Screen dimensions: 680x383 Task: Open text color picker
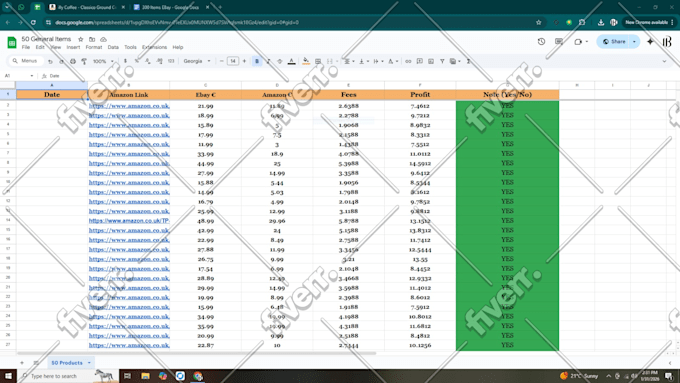(291, 61)
